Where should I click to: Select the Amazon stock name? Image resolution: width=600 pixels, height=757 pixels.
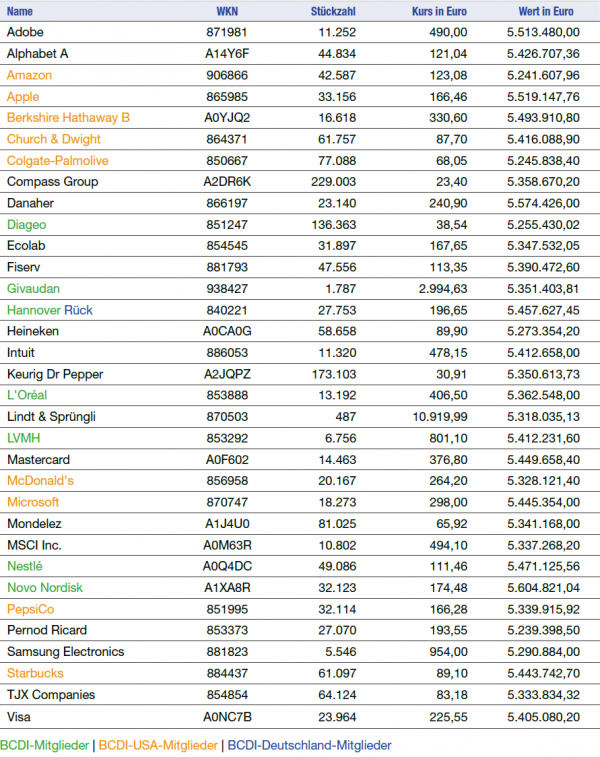(x=29, y=75)
